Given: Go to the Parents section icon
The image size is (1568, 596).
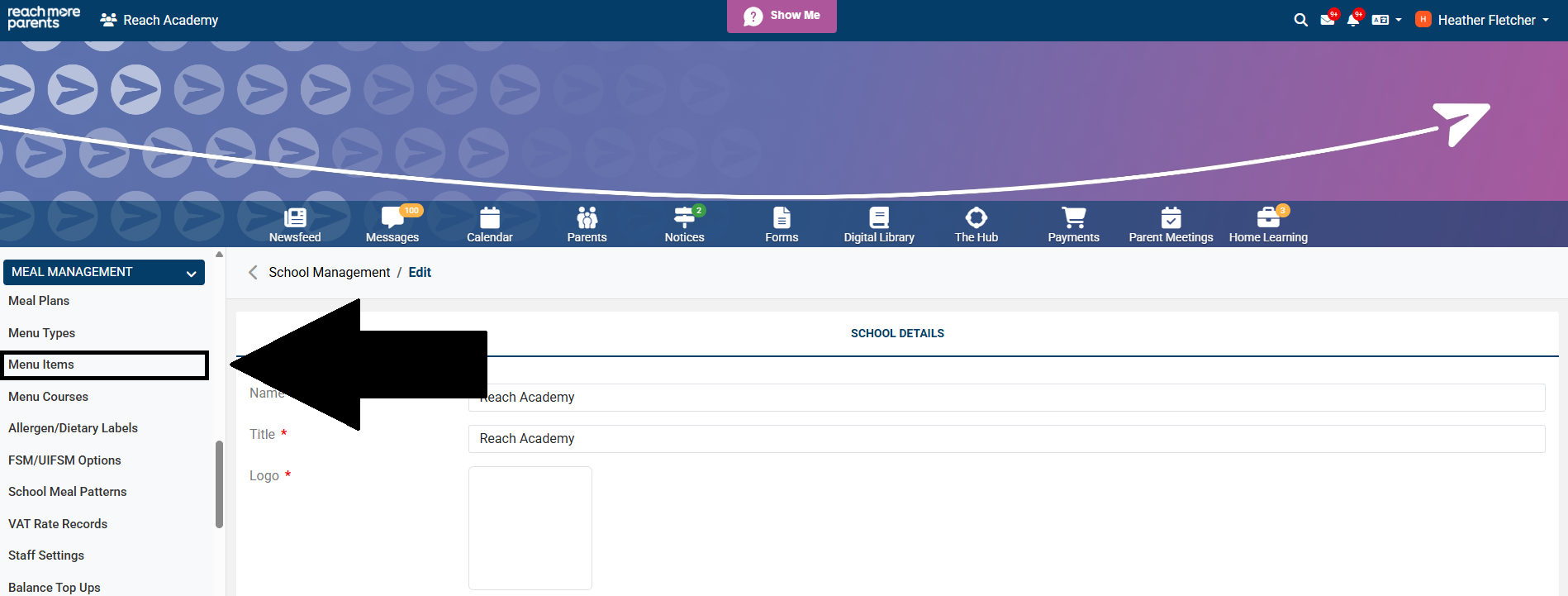Looking at the screenshot, I should point(587,218).
